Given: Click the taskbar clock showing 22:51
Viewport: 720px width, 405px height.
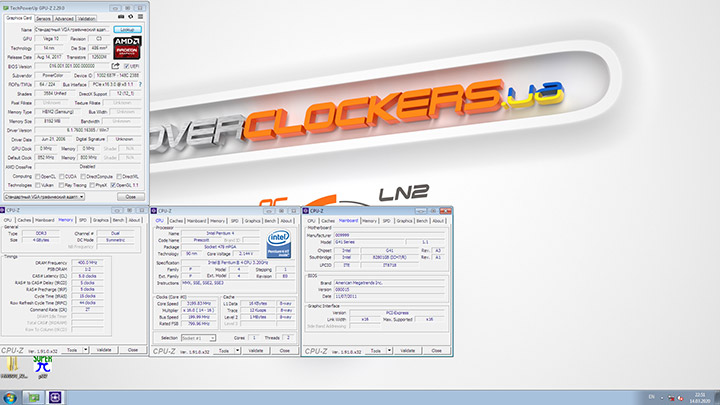Looking at the screenshot, I should (x=700, y=398).
